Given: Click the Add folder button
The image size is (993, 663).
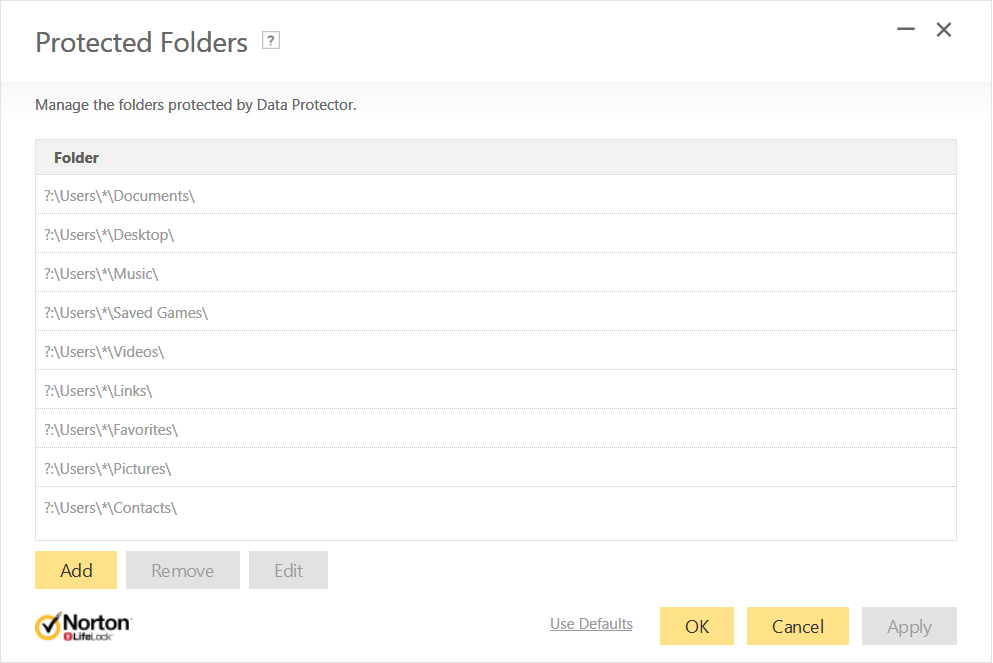Looking at the screenshot, I should point(76,570).
